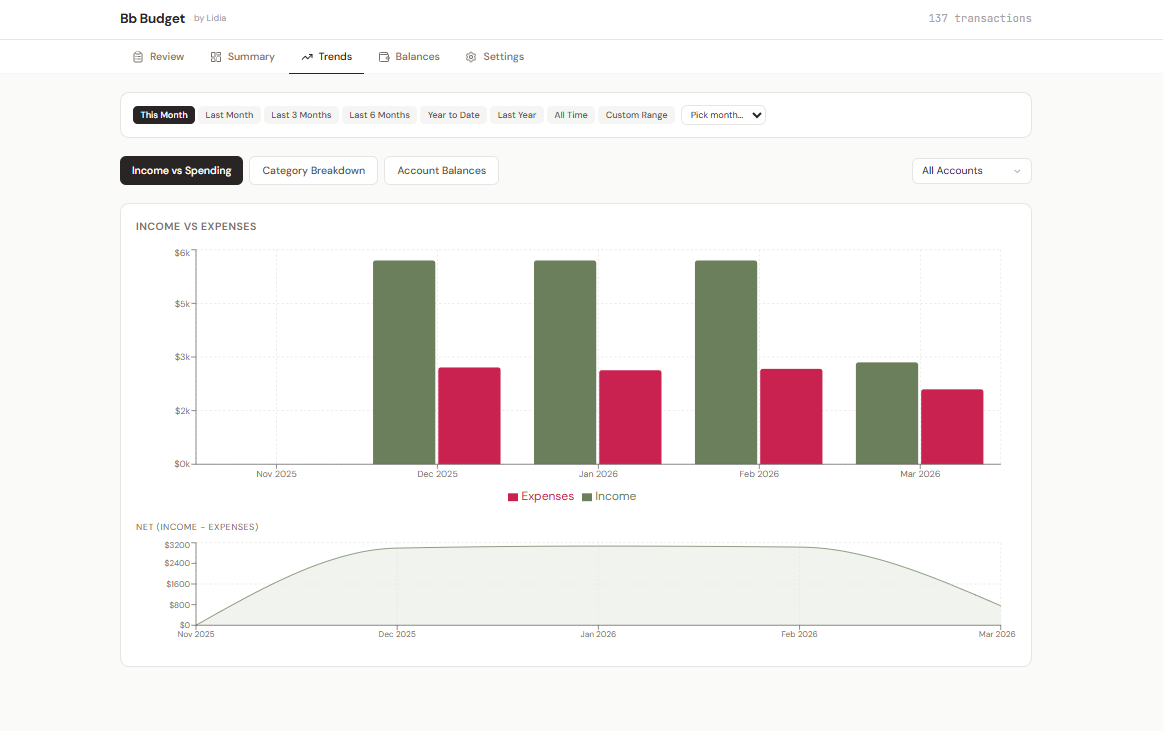Click the Settings gear icon
1163x731 pixels.
click(x=471, y=57)
